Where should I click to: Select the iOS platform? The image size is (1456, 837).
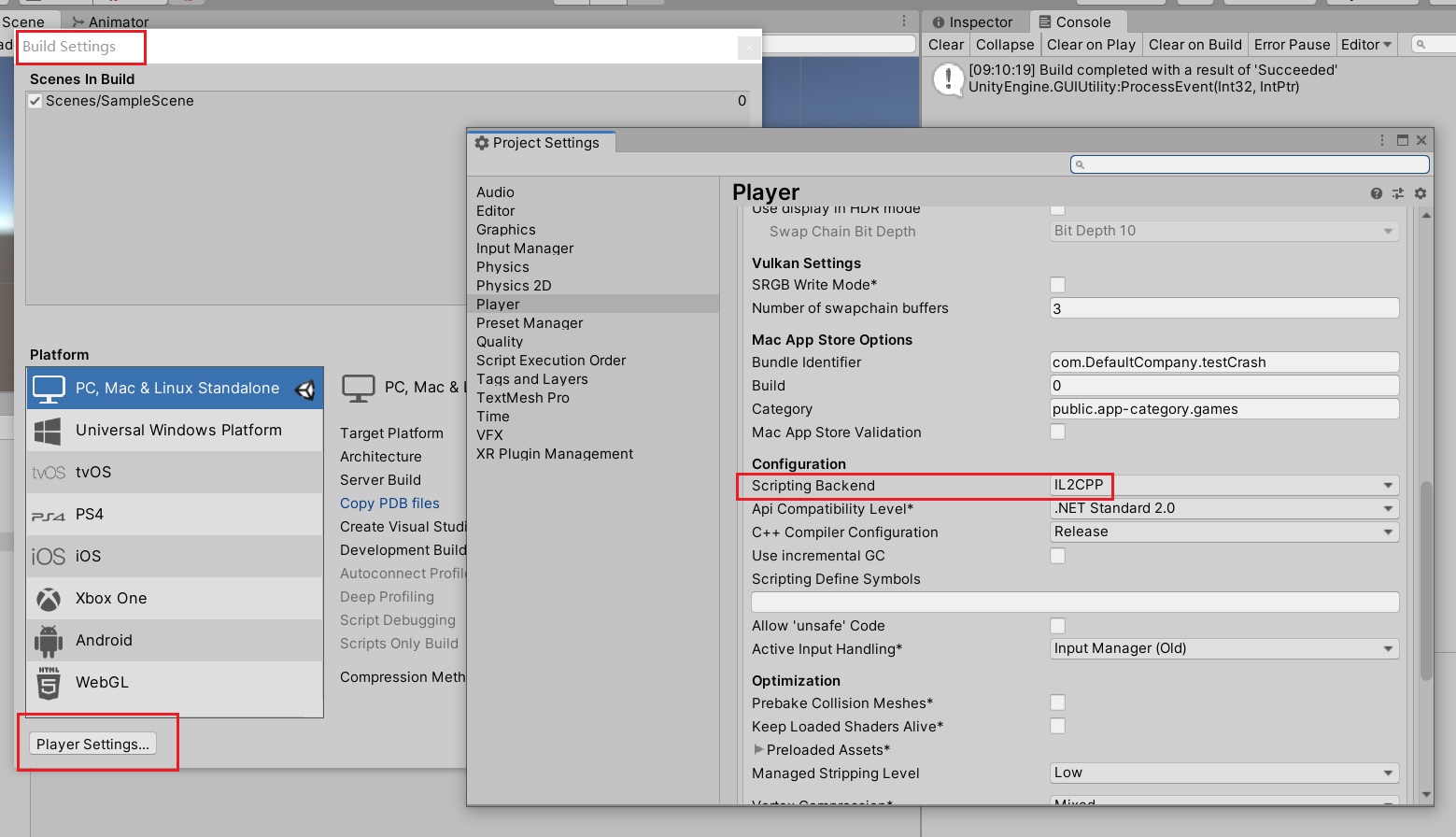(x=175, y=557)
